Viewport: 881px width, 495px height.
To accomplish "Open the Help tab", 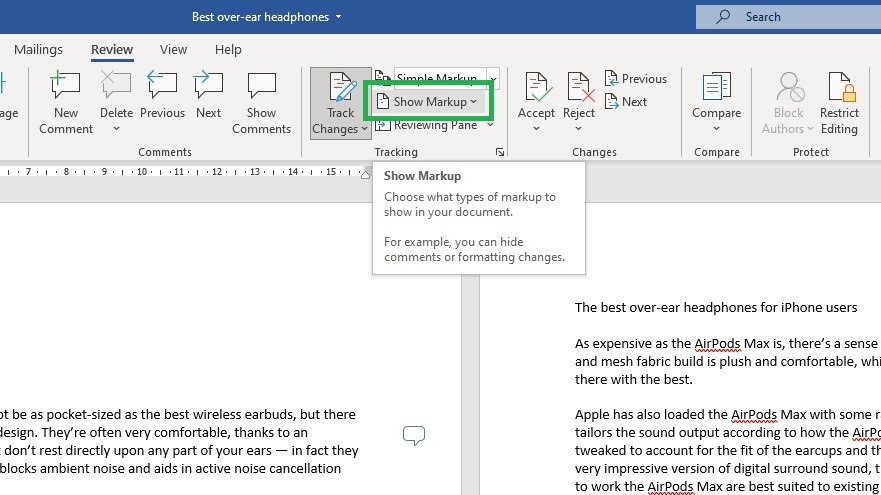I will pyautogui.click(x=228, y=49).
